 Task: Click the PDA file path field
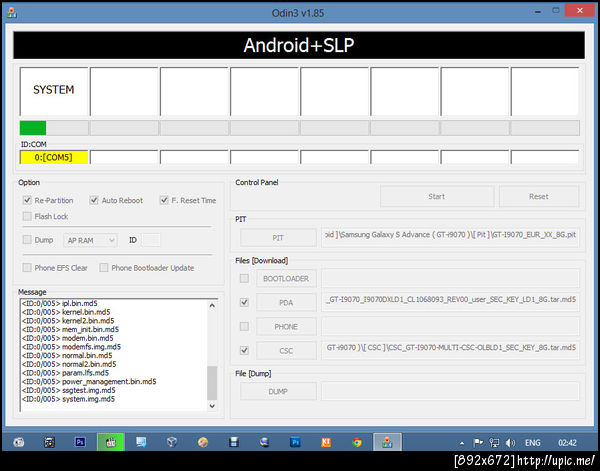click(x=450, y=302)
